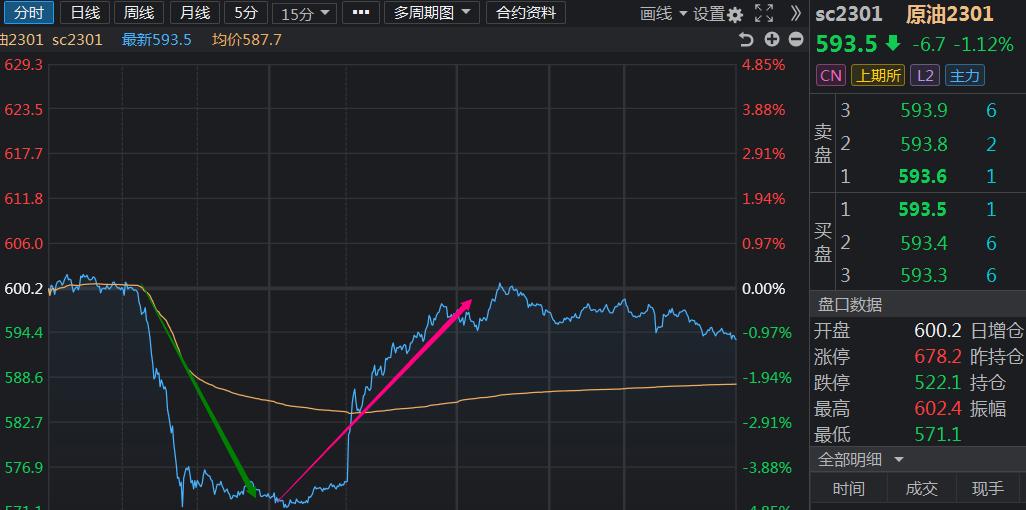The width and height of the screenshot is (1026, 510).
Task: Click the 跌停 value 522.1
Action: [x=938, y=382]
